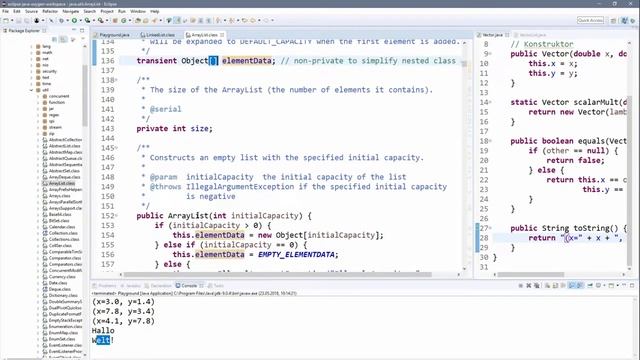Expand the security package node

[x=31, y=71]
